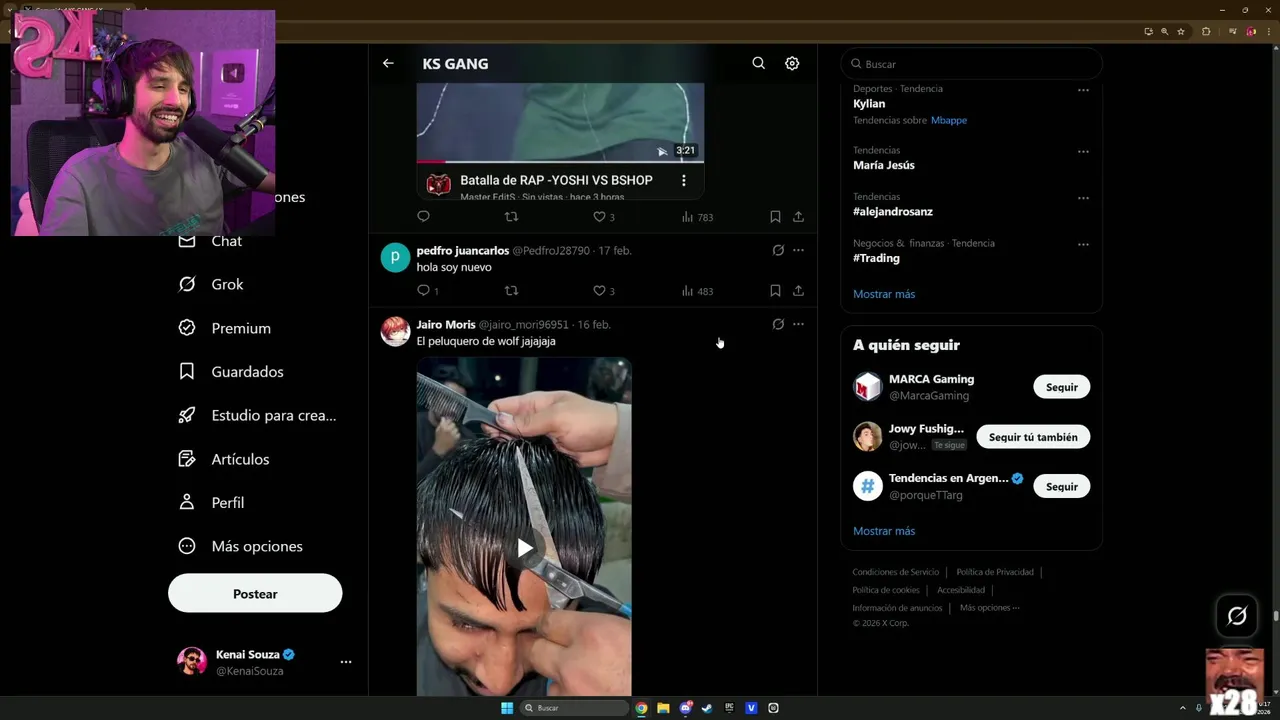The width and height of the screenshot is (1280, 720).
Task: Open options for #alejandrosanz trend
Action: tap(1083, 198)
